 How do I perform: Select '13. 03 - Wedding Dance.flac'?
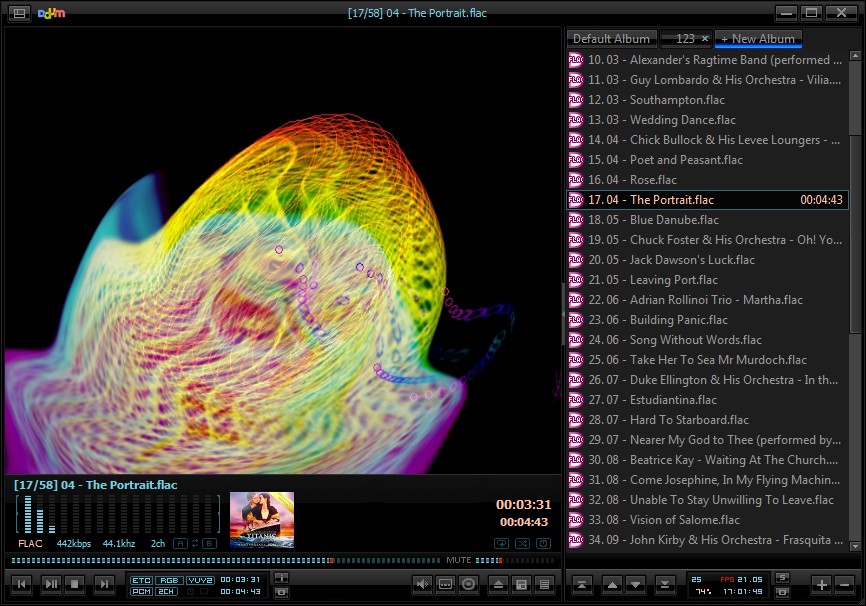[707, 119]
